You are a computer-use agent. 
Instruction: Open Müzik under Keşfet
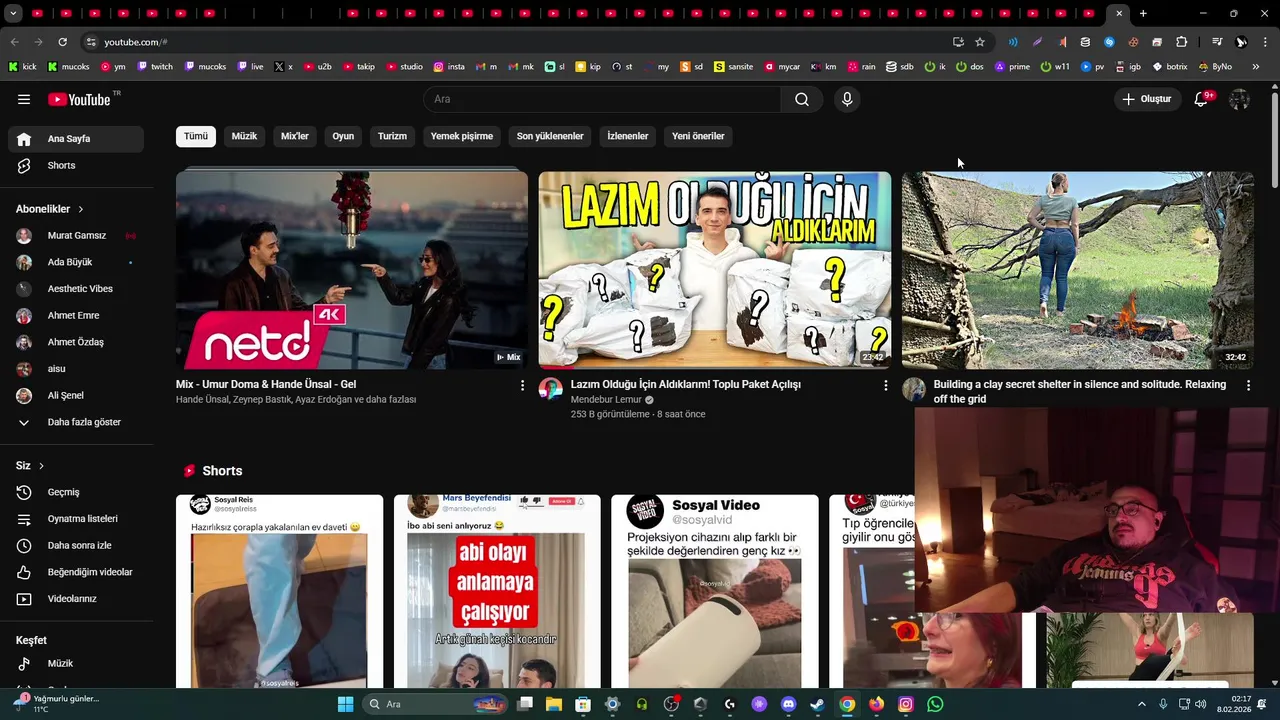click(76, 663)
